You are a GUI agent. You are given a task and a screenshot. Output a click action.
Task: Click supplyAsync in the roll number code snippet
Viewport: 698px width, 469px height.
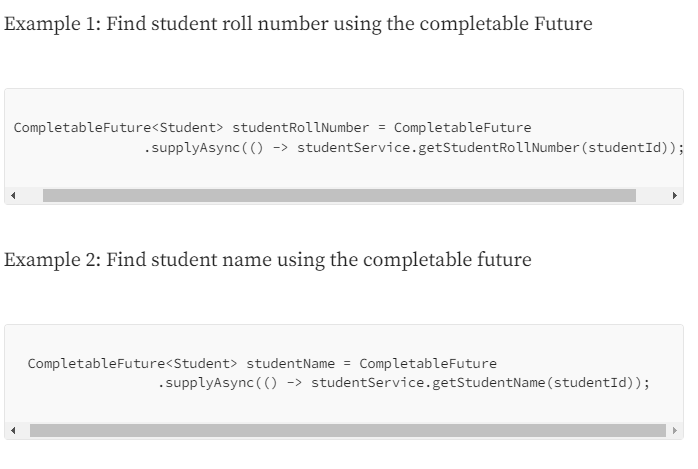click(x=195, y=148)
